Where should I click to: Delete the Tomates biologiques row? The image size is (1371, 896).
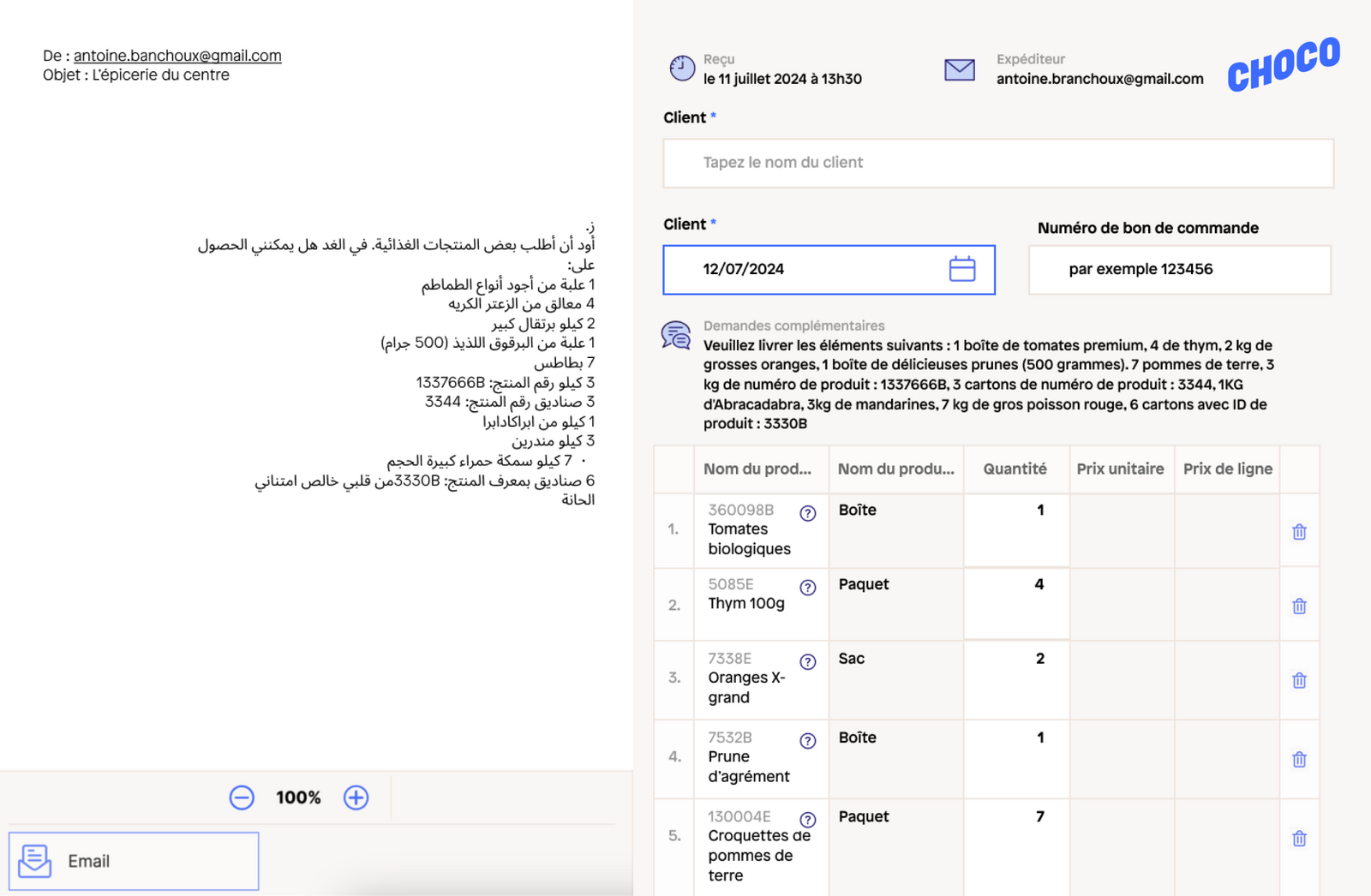point(1299,532)
